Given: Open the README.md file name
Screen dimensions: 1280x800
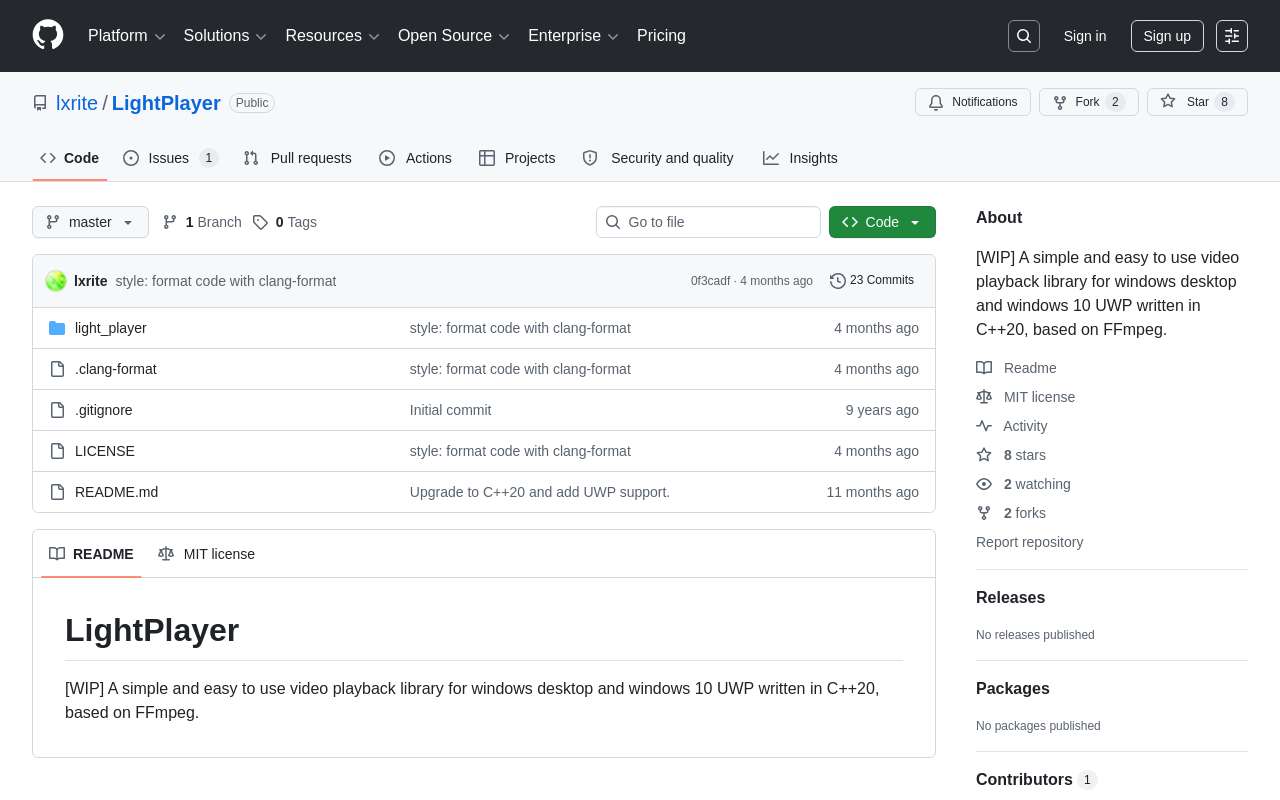Looking at the screenshot, I should click(x=116, y=492).
